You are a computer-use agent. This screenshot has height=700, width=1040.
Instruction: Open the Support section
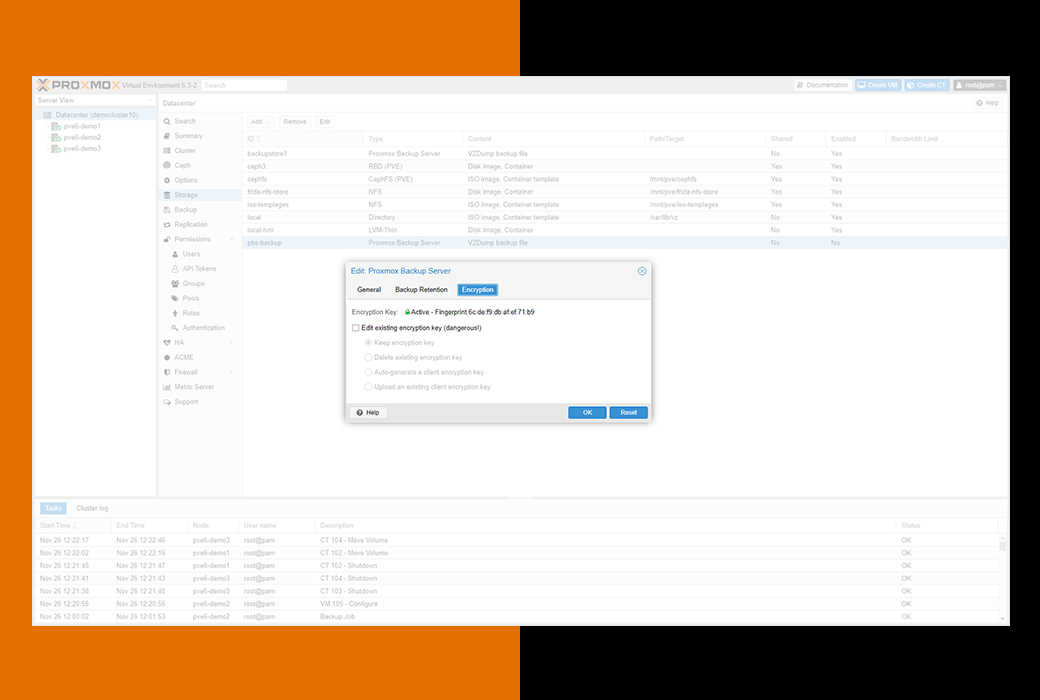180,401
